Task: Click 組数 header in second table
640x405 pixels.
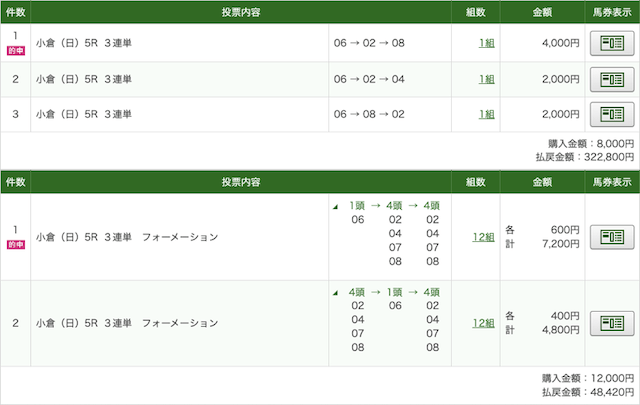Action: 476,182
